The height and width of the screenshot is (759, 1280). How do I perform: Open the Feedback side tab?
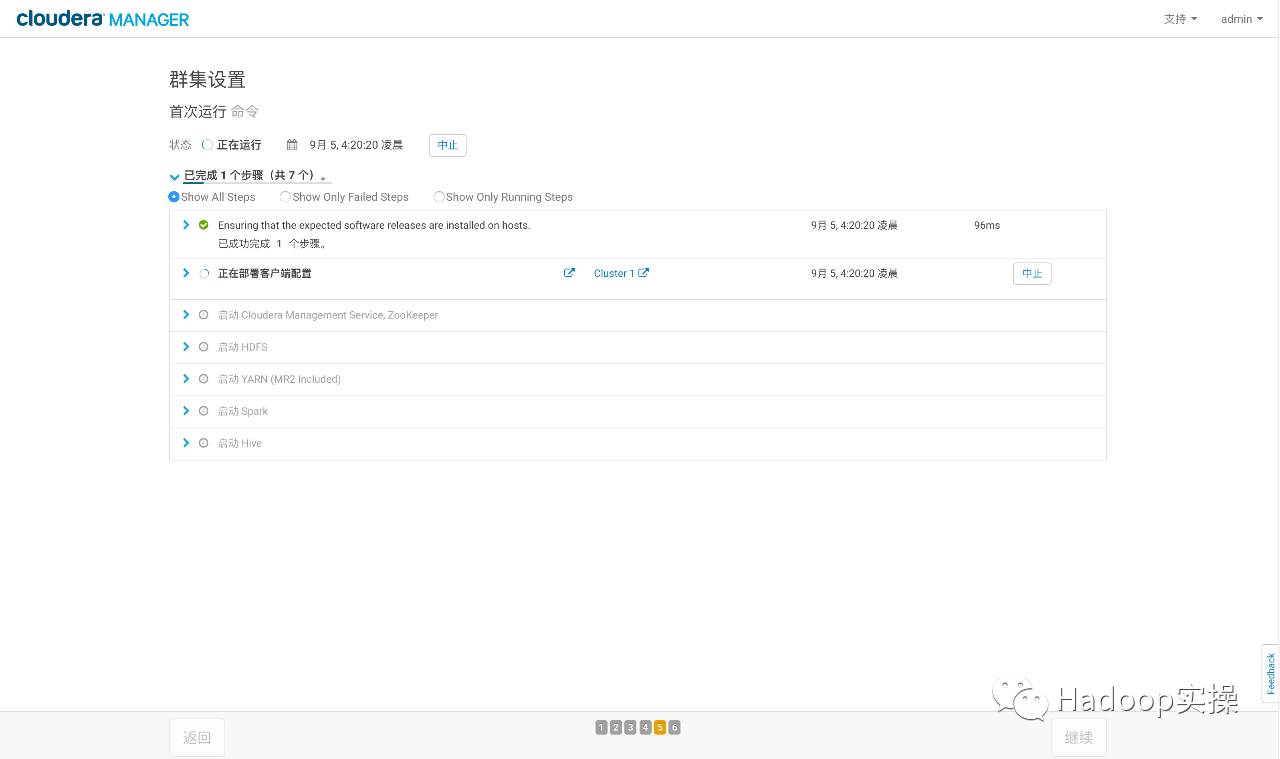click(x=1271, y=673)
